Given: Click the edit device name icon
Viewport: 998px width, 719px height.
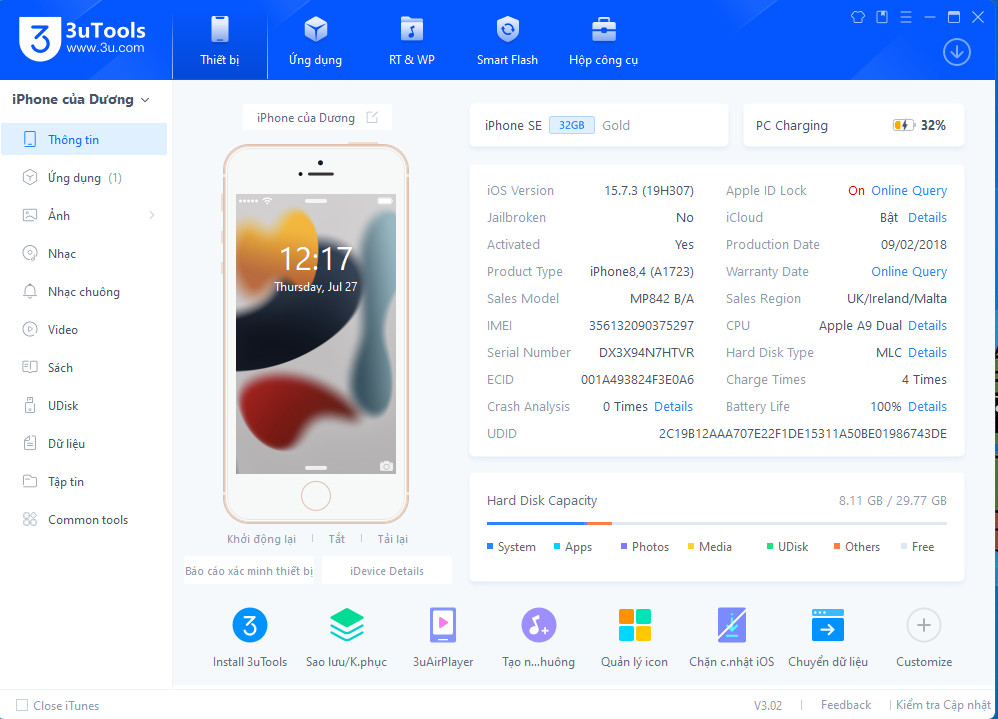Looking at the screenshot, I should click(x=372, y=118).
